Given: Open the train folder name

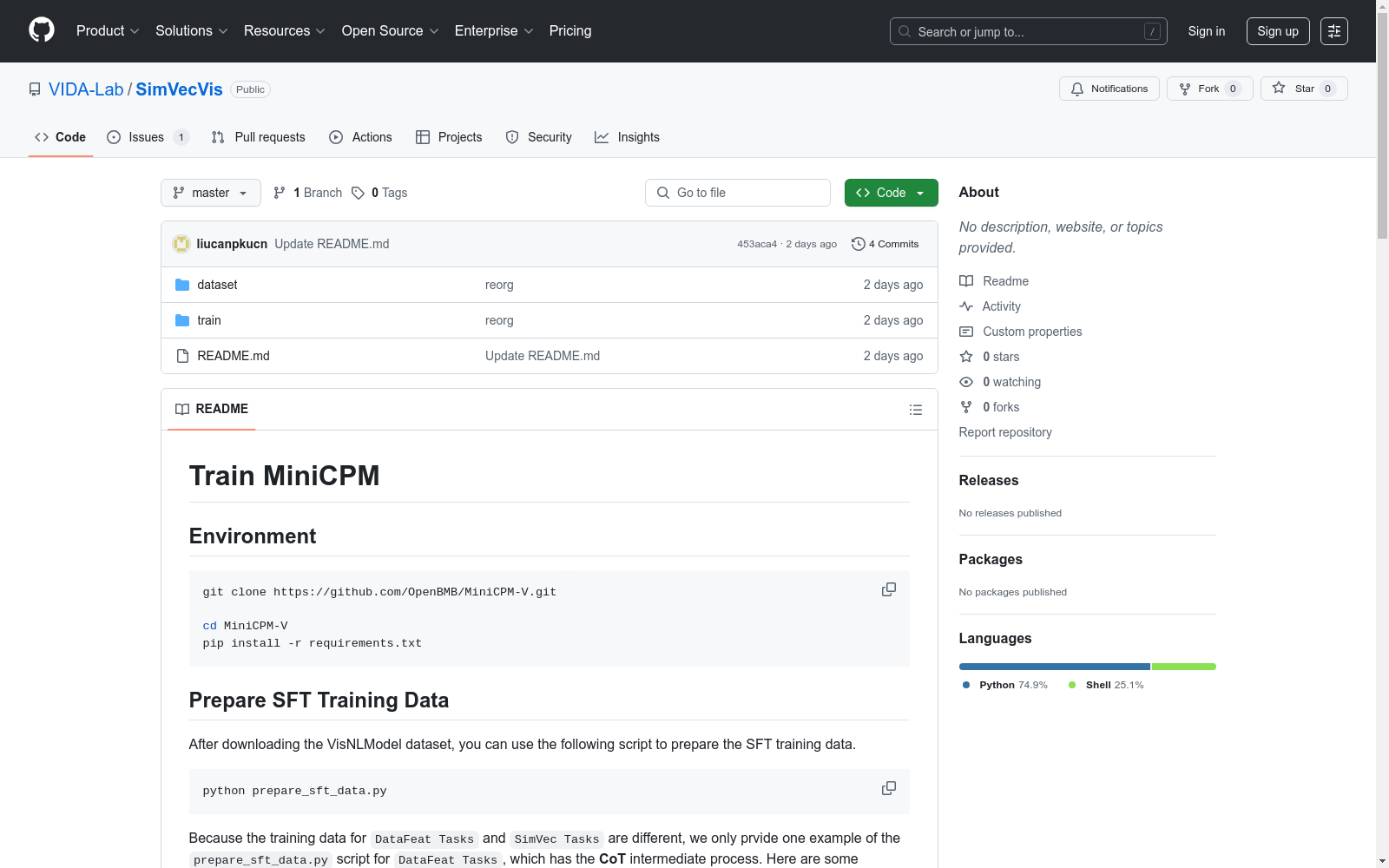Looking at the screenshot, I should point(209,320).
